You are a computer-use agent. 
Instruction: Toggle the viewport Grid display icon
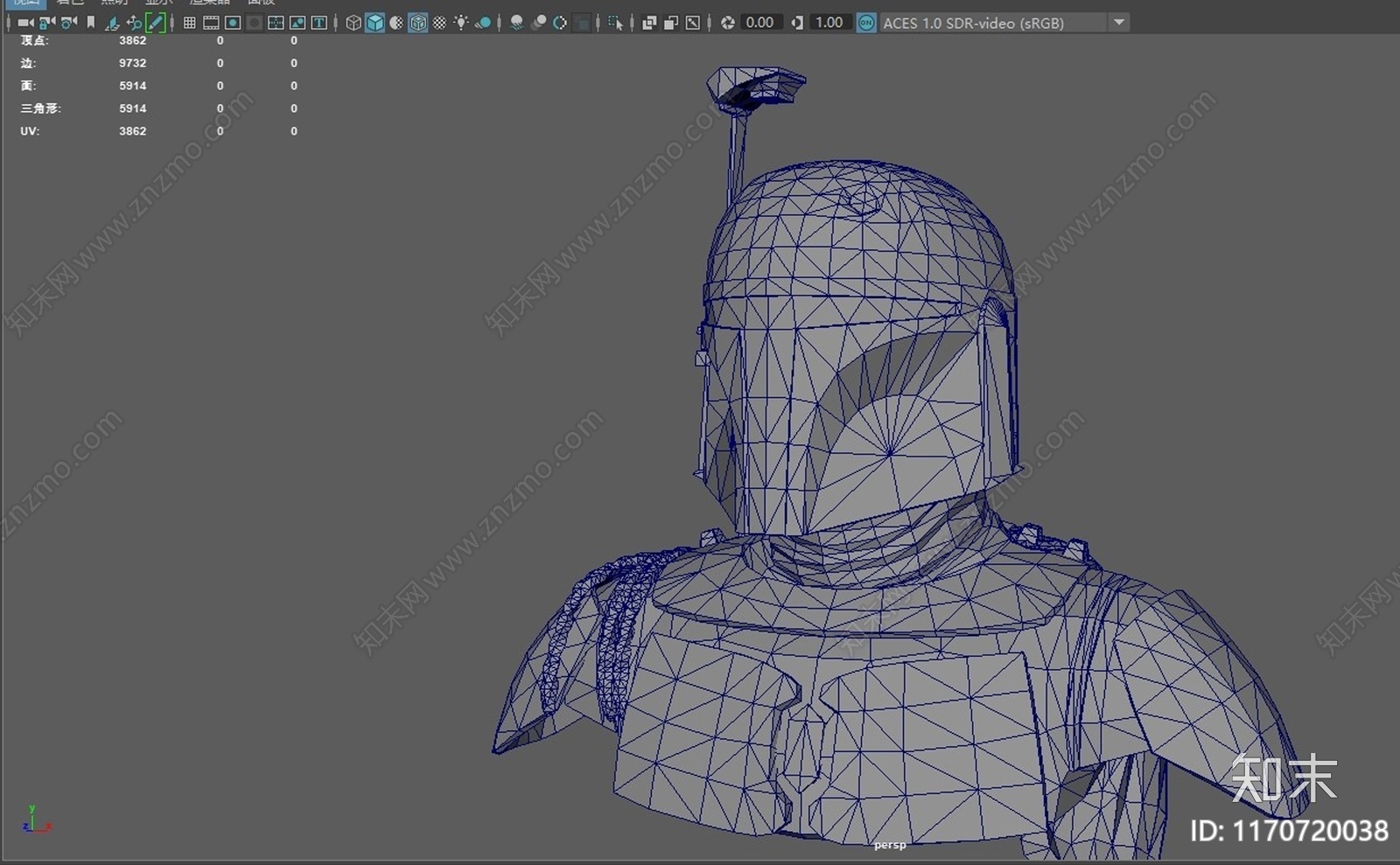(x=189, y=23)
